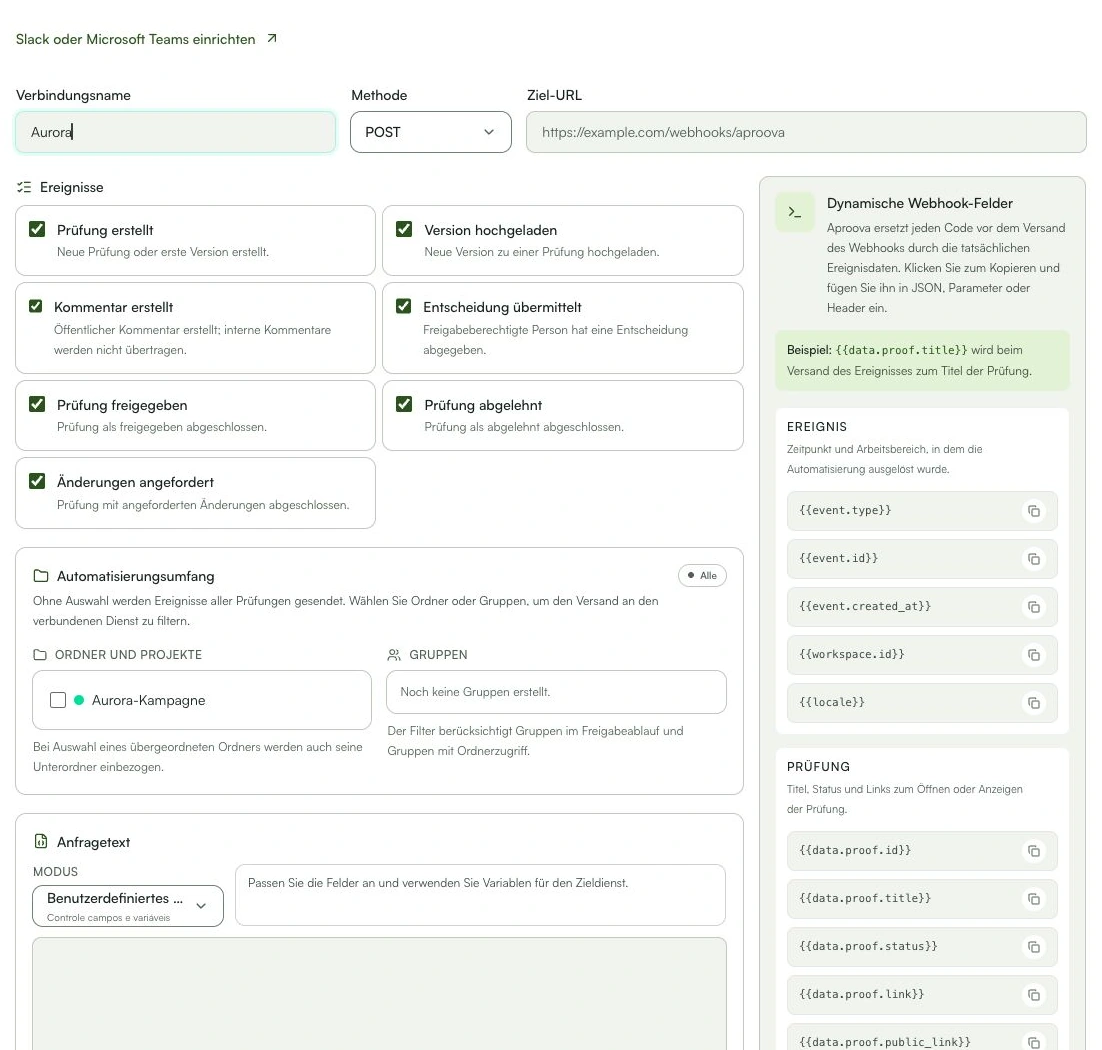Click into the request body editor area
The image size is (1102, 1050).
(380, 994)
